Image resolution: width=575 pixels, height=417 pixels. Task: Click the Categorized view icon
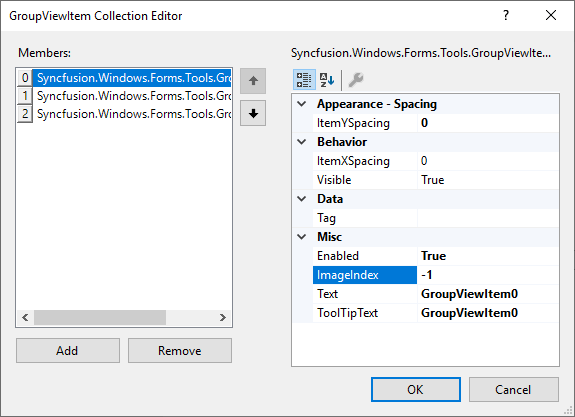click(304, 80)
